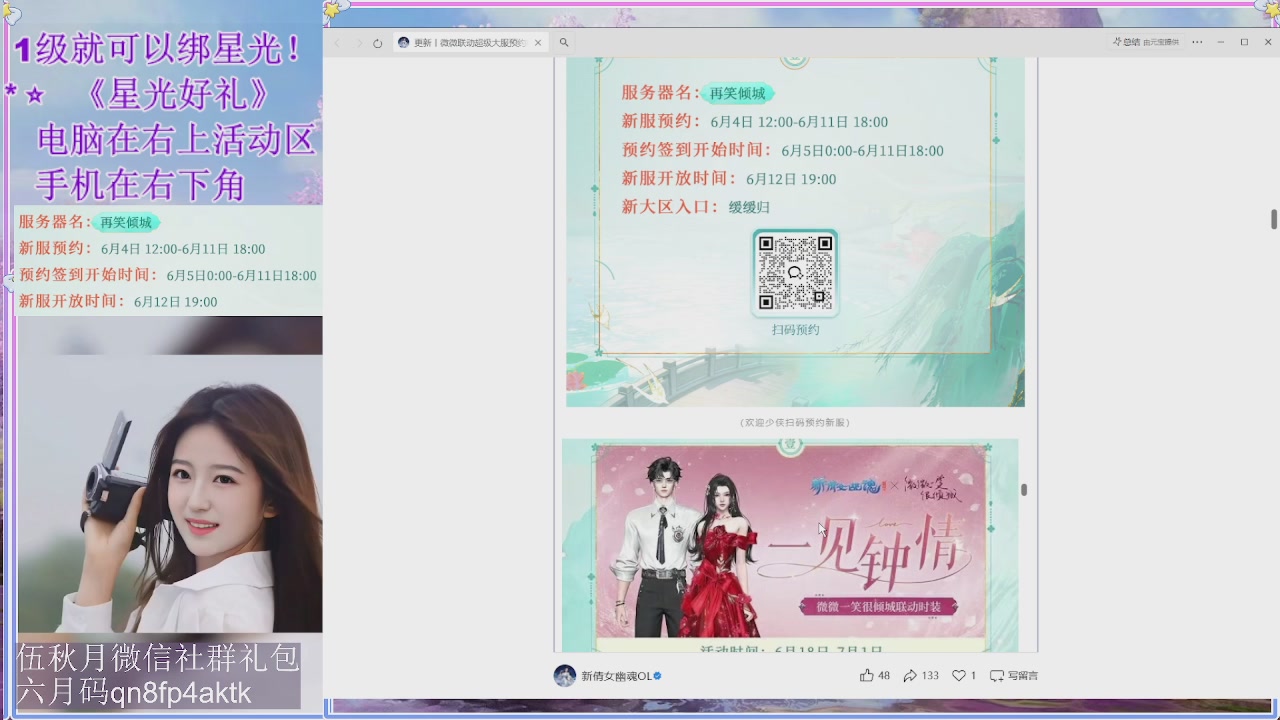This screenshot has width=1280, height=720.
Task: Click the share arrow icon
Action: click(910, 676)
